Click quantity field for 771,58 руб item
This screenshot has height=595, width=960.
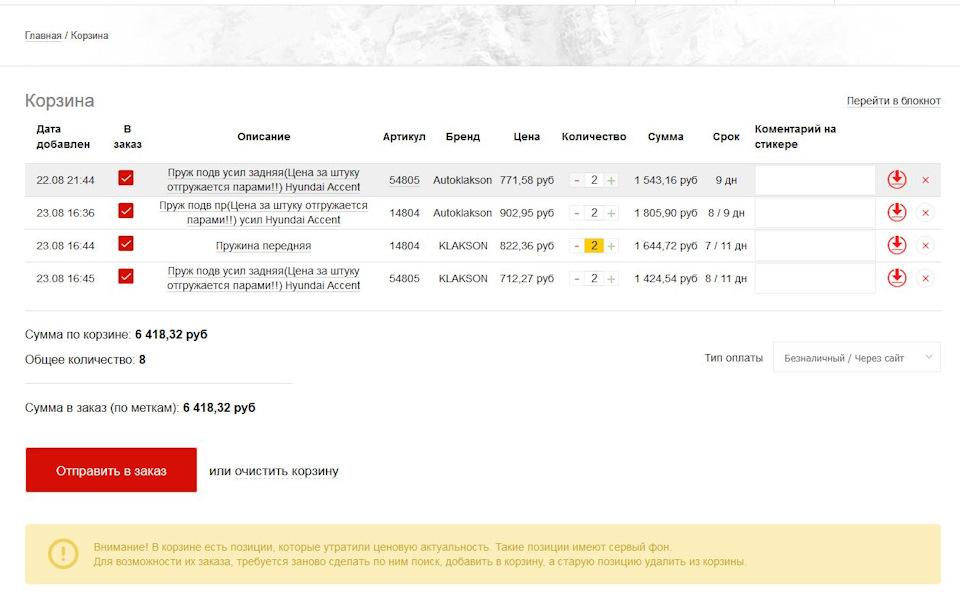coord(594,180)
